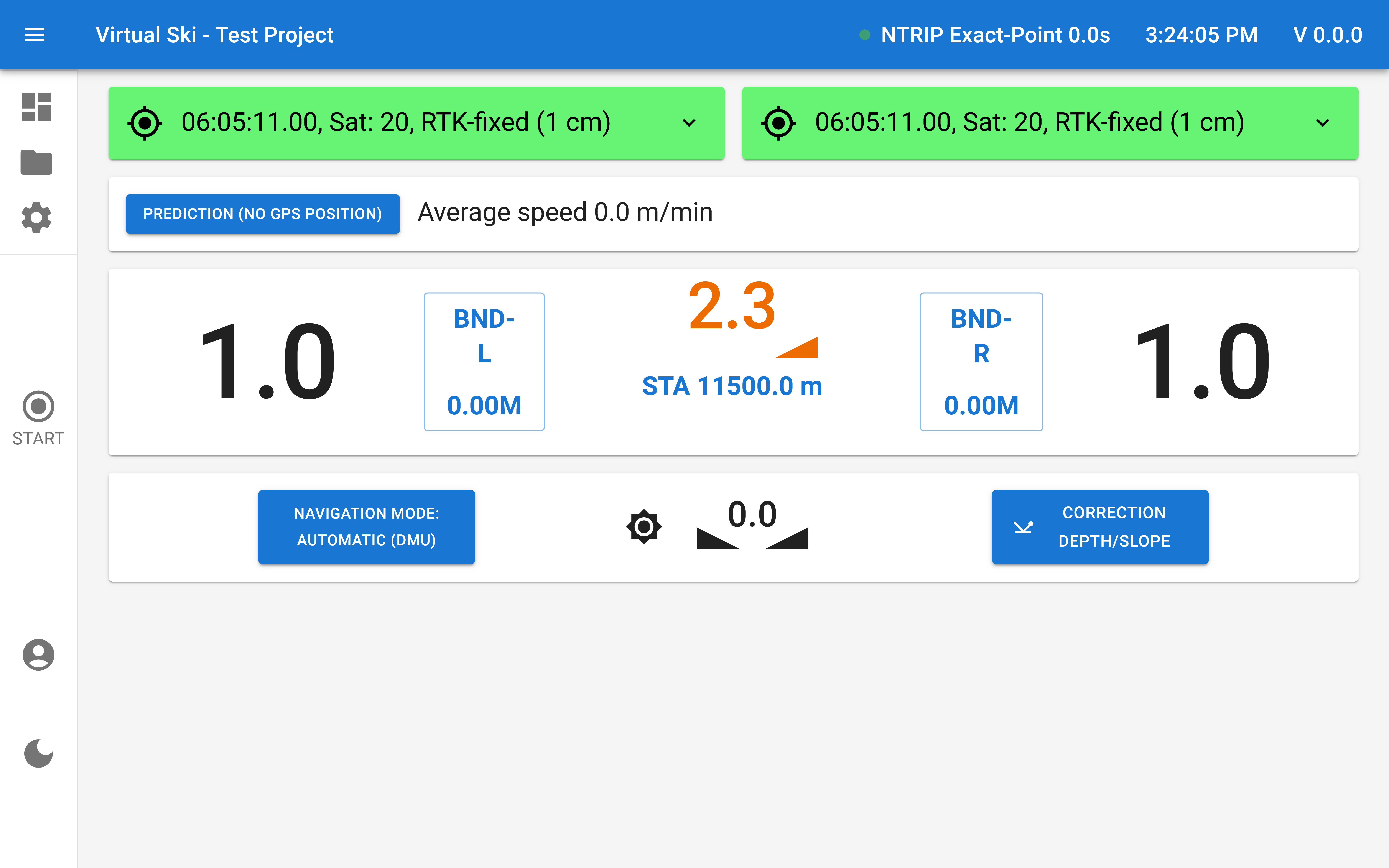Select the BND-R boundary box
Image resolution: width=1389 pixels, height=868 pixels.
(981, 362)
